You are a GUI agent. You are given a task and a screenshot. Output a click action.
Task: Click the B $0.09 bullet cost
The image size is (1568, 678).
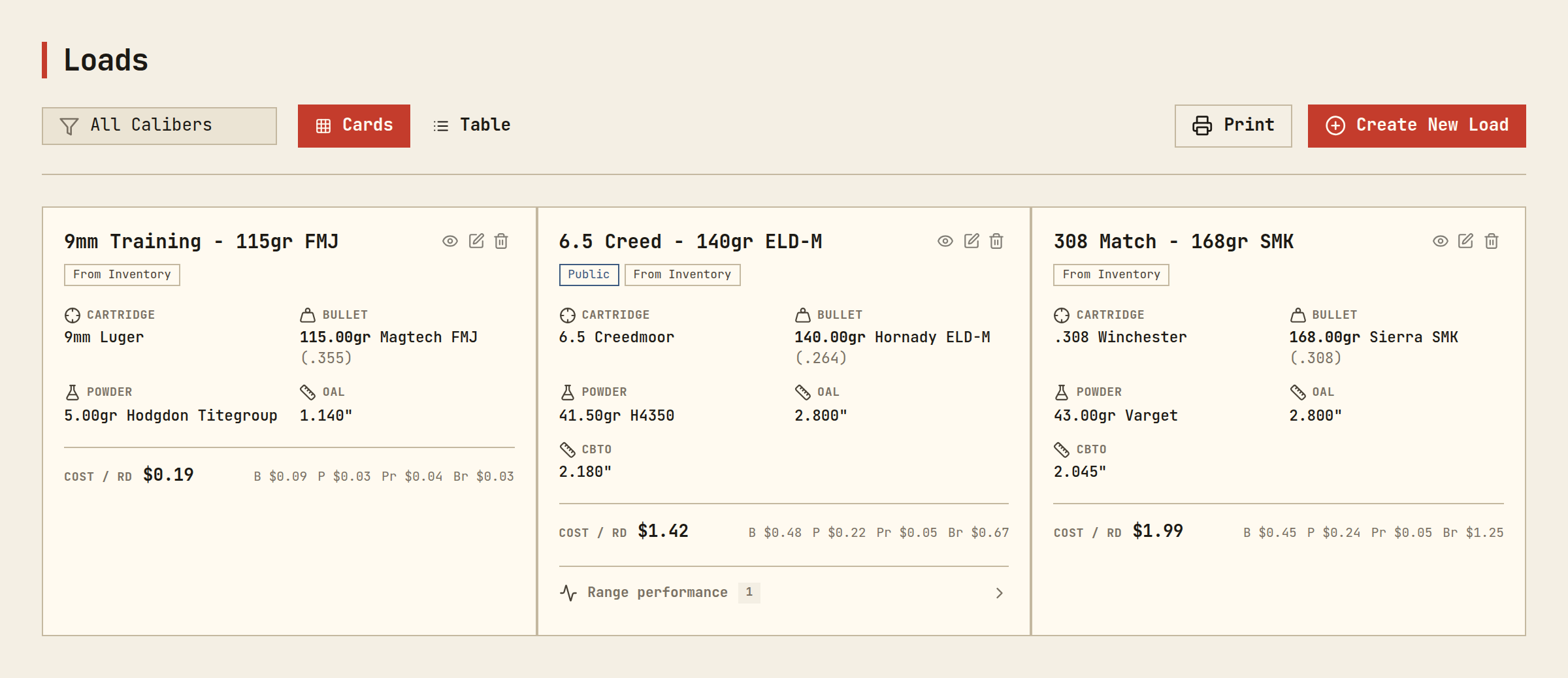coord(280,477)
